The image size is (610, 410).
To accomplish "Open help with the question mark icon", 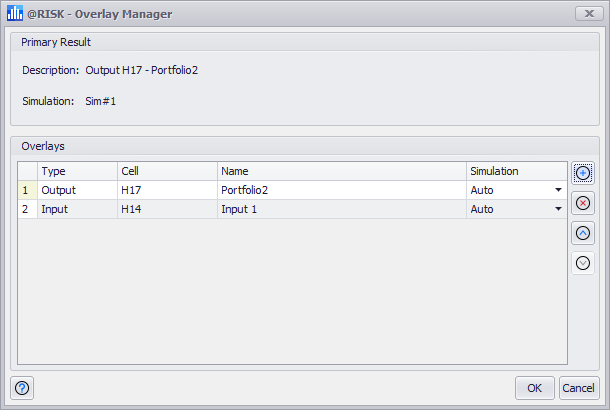I will (23, 388).
